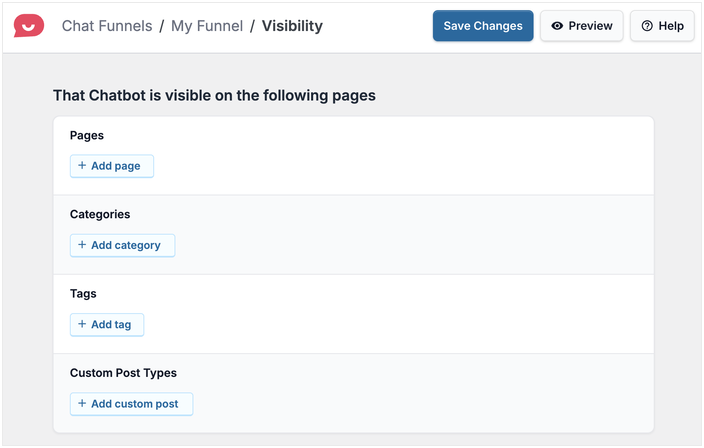Click the plus icon beside Add tag
This screenshot has height=448, width=704.
(x=82, y=324)
